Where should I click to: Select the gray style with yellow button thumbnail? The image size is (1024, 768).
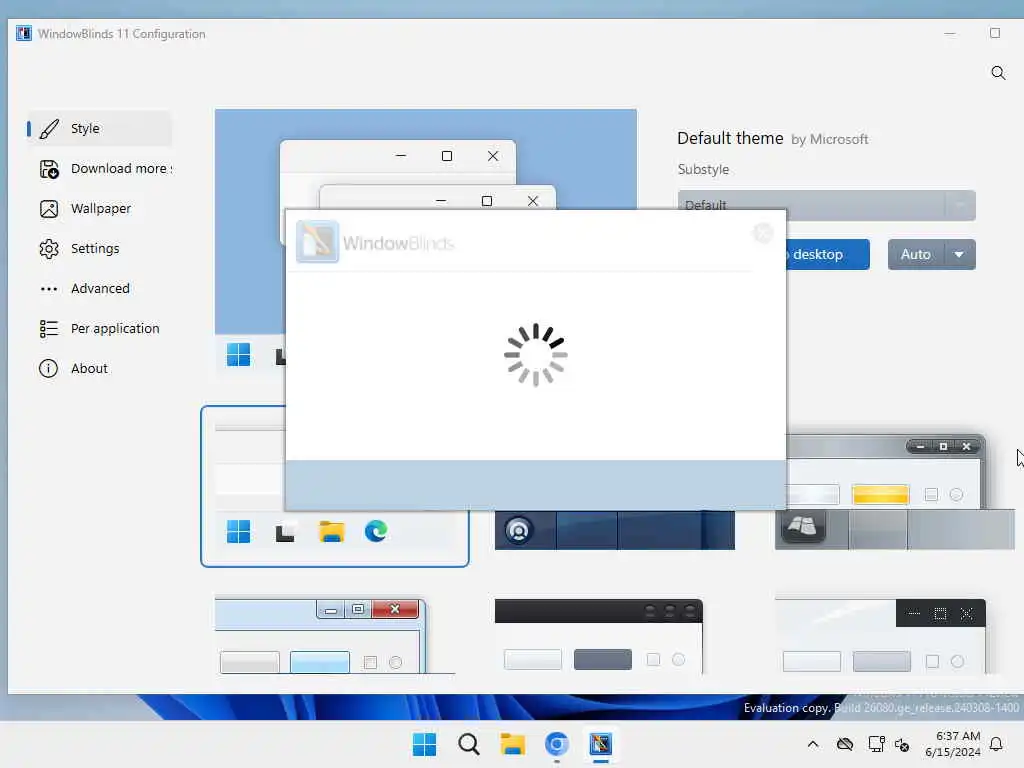point(895,492)
